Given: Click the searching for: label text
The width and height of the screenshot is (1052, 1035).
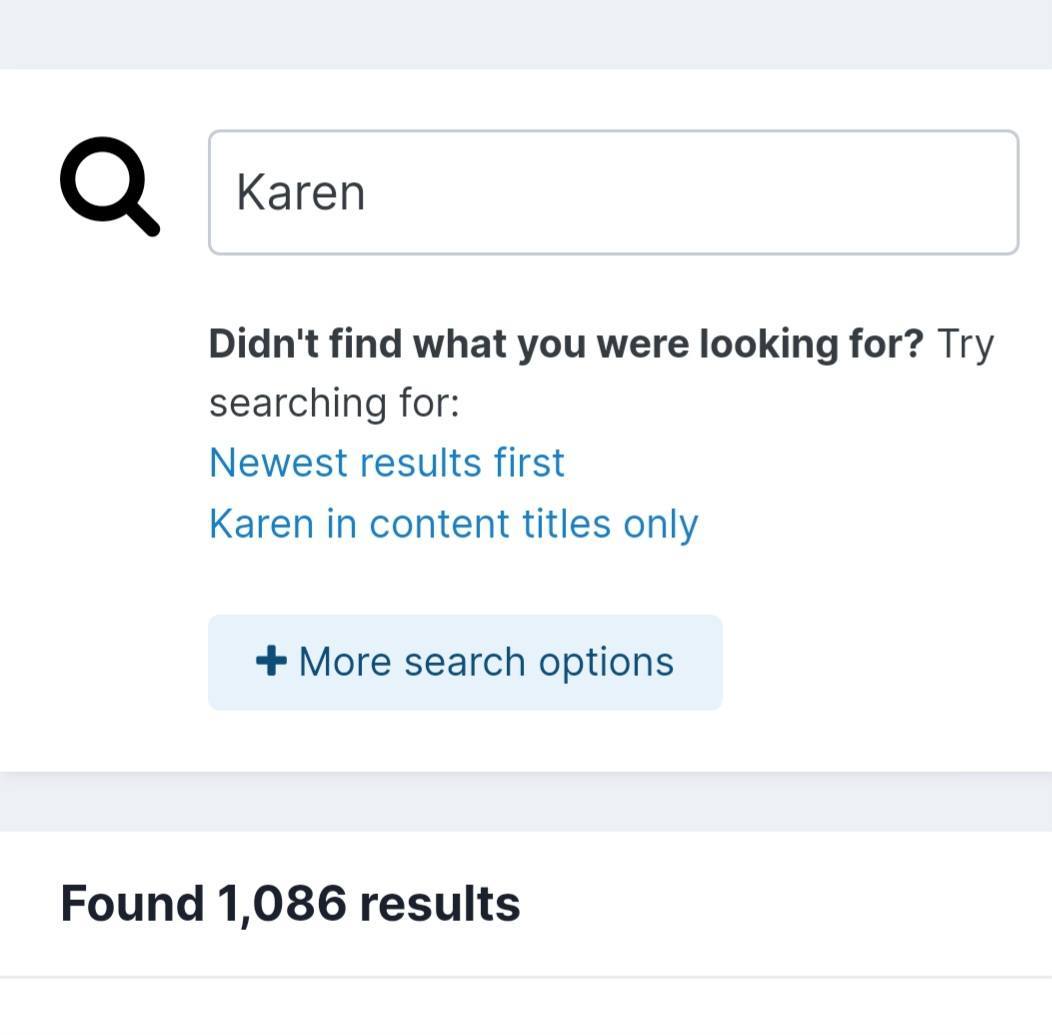Looking at the screenshot, I should point(334,403).
